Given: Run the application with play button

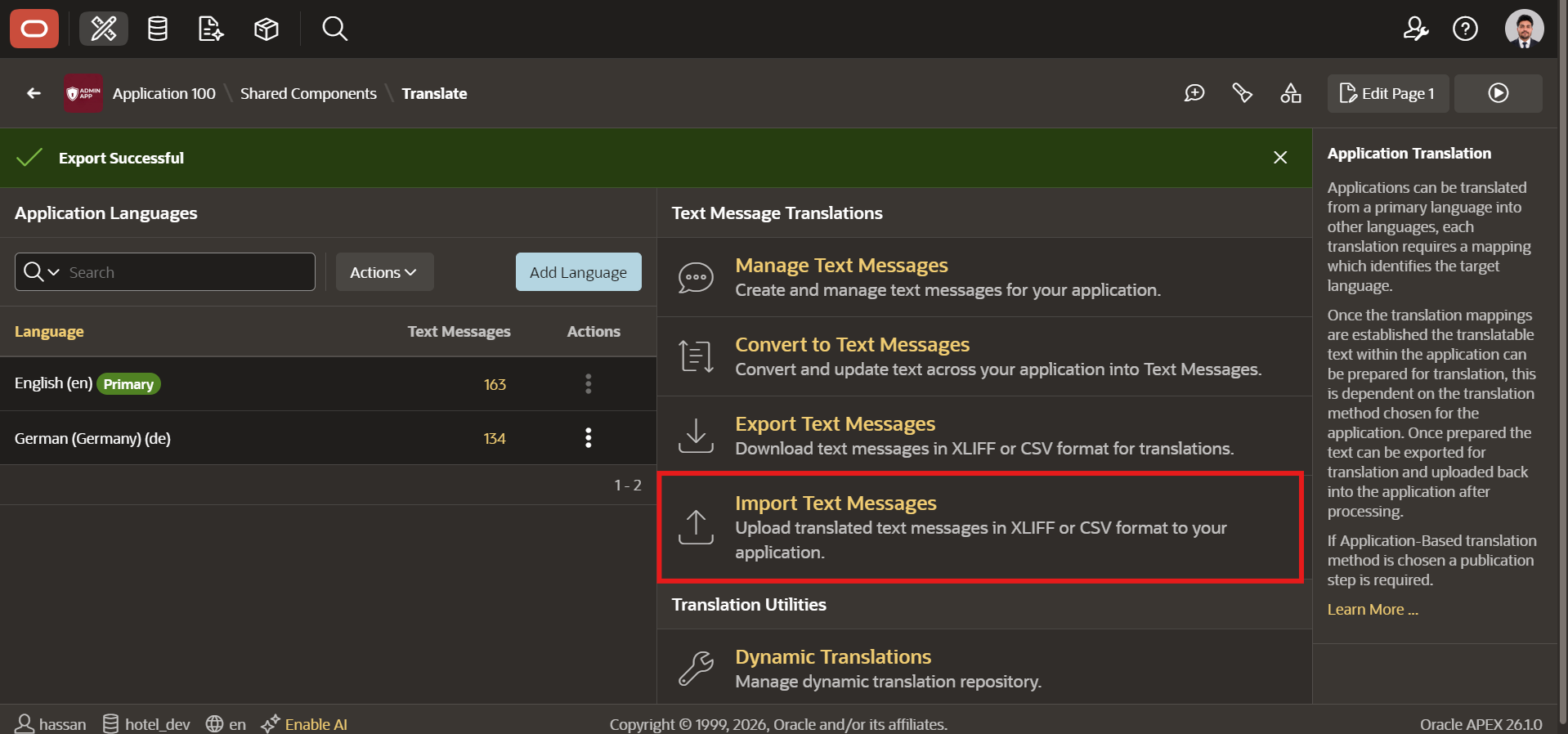Looking at the screenshot, I should pos(1499,93).
